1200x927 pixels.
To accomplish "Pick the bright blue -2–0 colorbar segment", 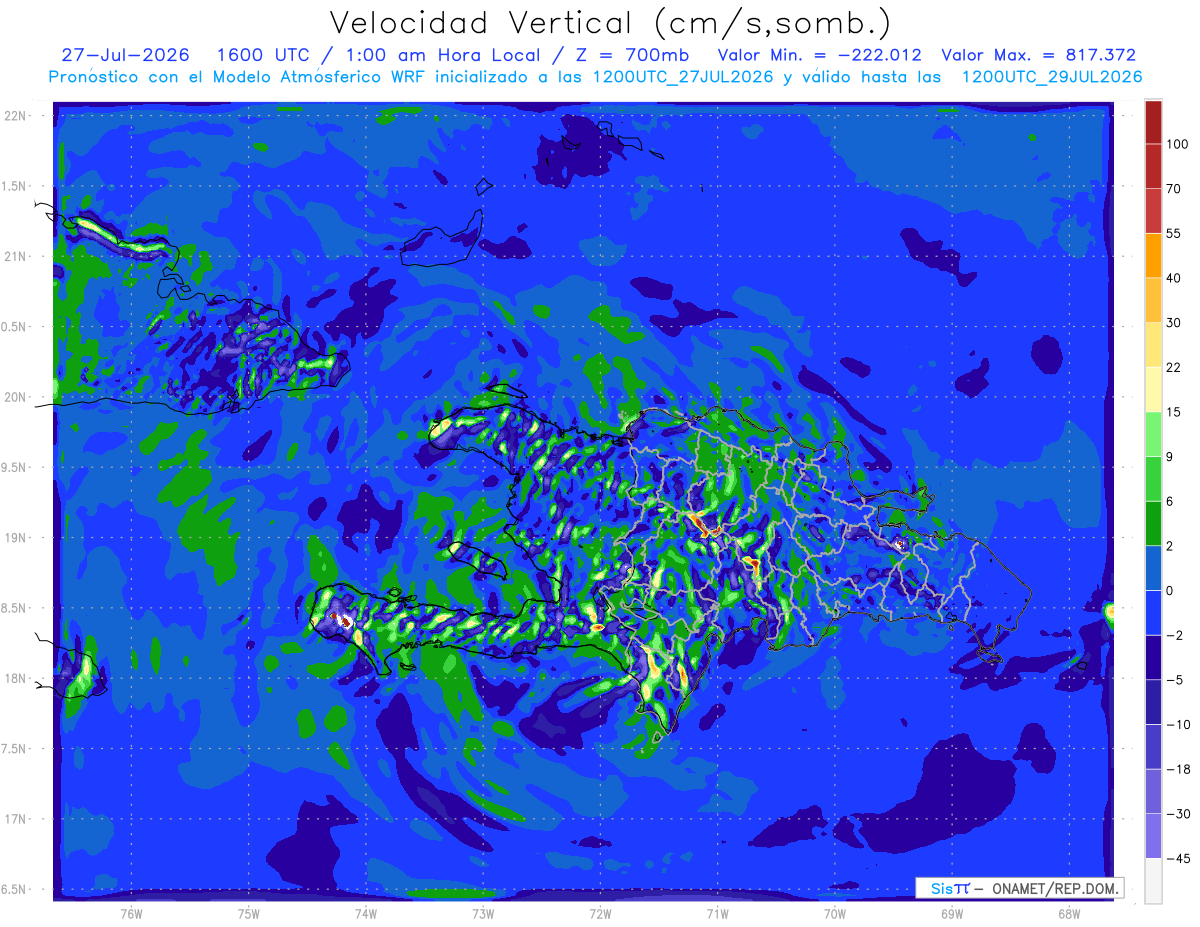I will point(1153,613).
